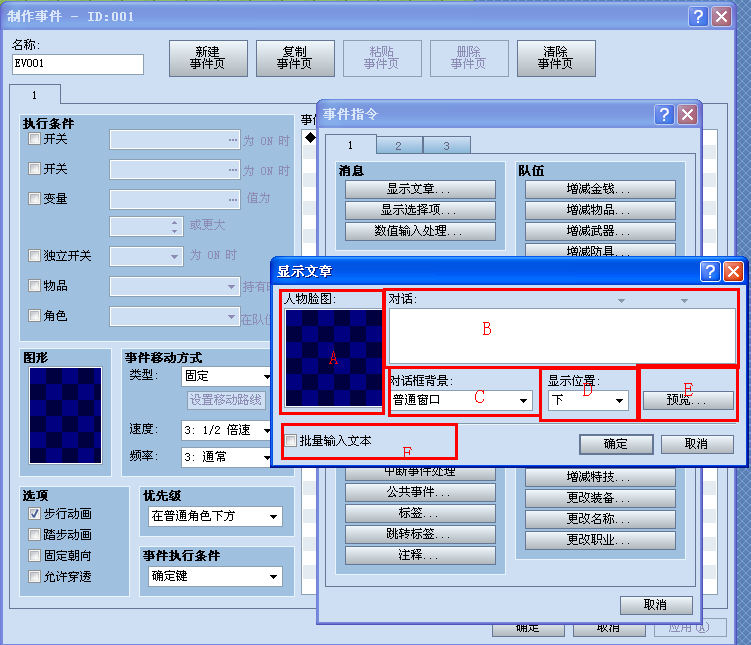751x645 pixels.
Task: Open the 优先级 dropdown
Action: (x=215, y=517)
